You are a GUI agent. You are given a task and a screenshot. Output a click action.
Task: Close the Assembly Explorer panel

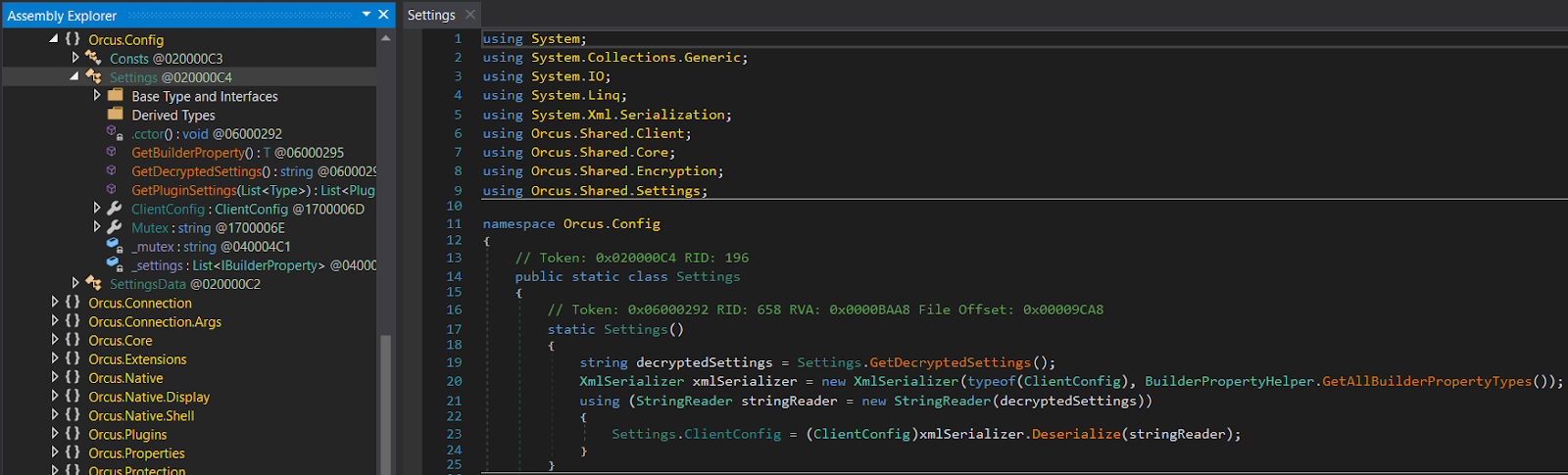point(383,15)
